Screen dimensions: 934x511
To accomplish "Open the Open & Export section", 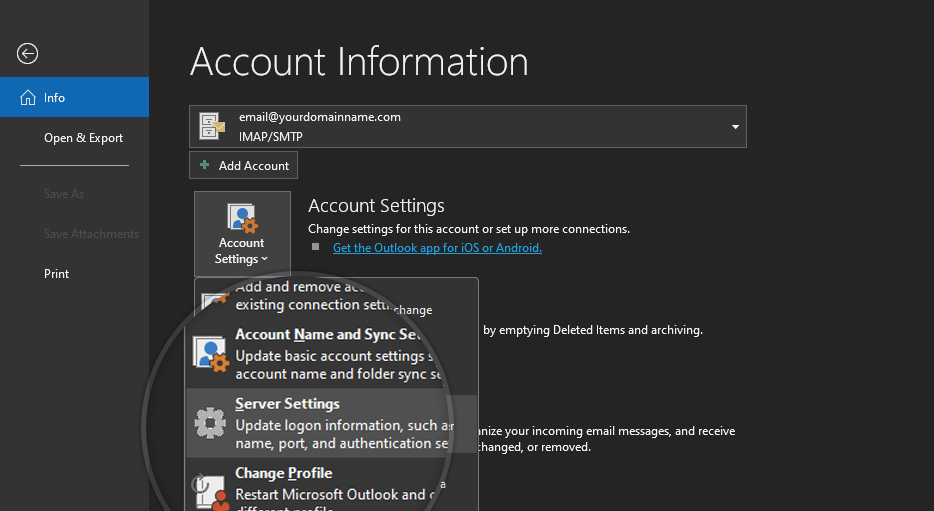I will tap(83, 138).
